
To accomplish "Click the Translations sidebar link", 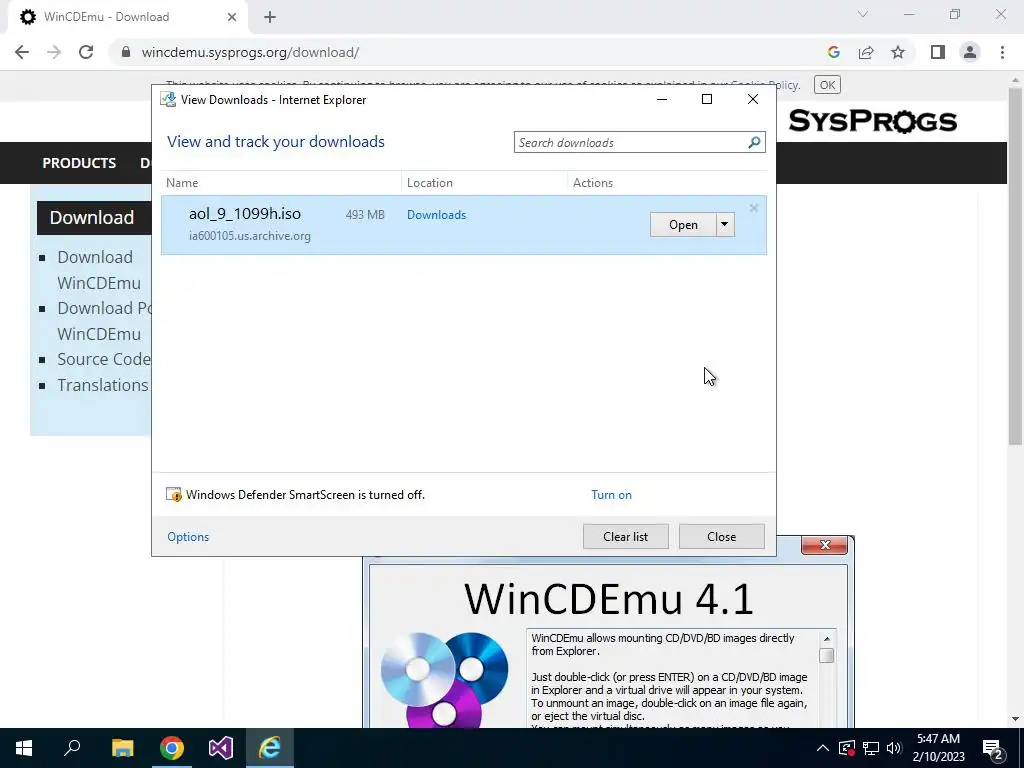I will pyautogui.click(x=103, y=385).
